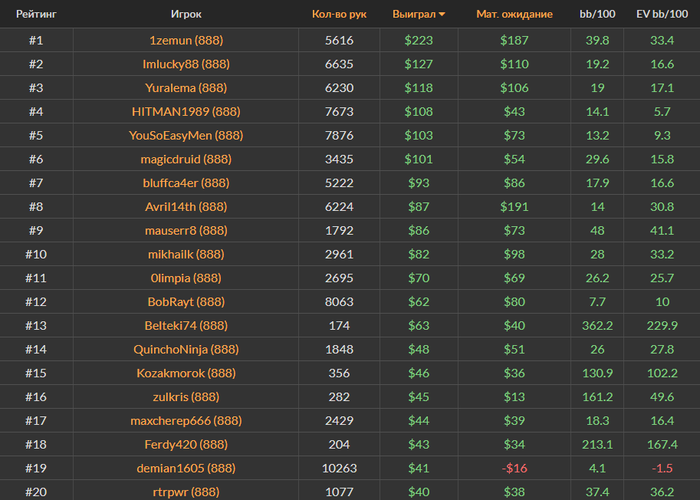Open player Ferdy420 (888) profile

coord(186,444)
